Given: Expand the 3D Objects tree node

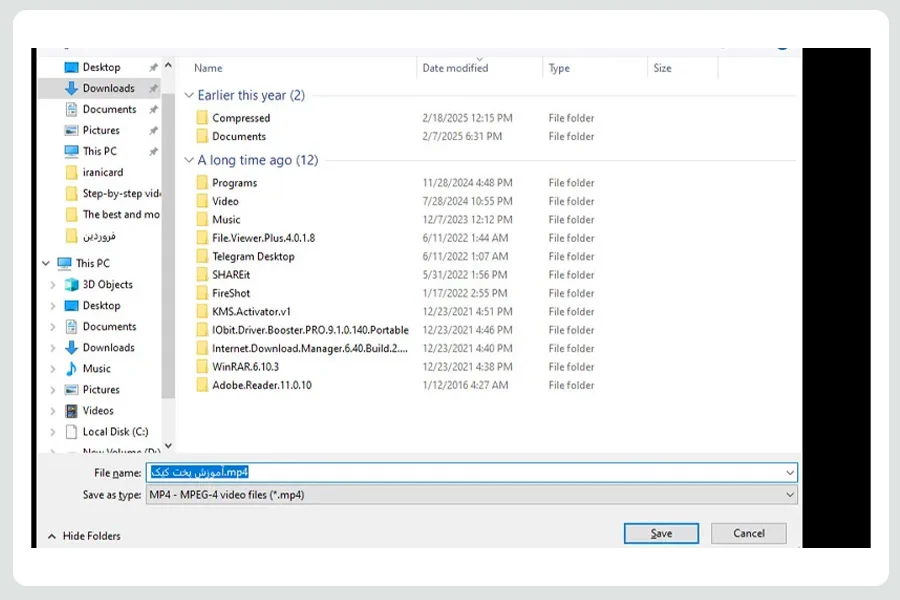Looking at the screenshot, I should (53, 285).
